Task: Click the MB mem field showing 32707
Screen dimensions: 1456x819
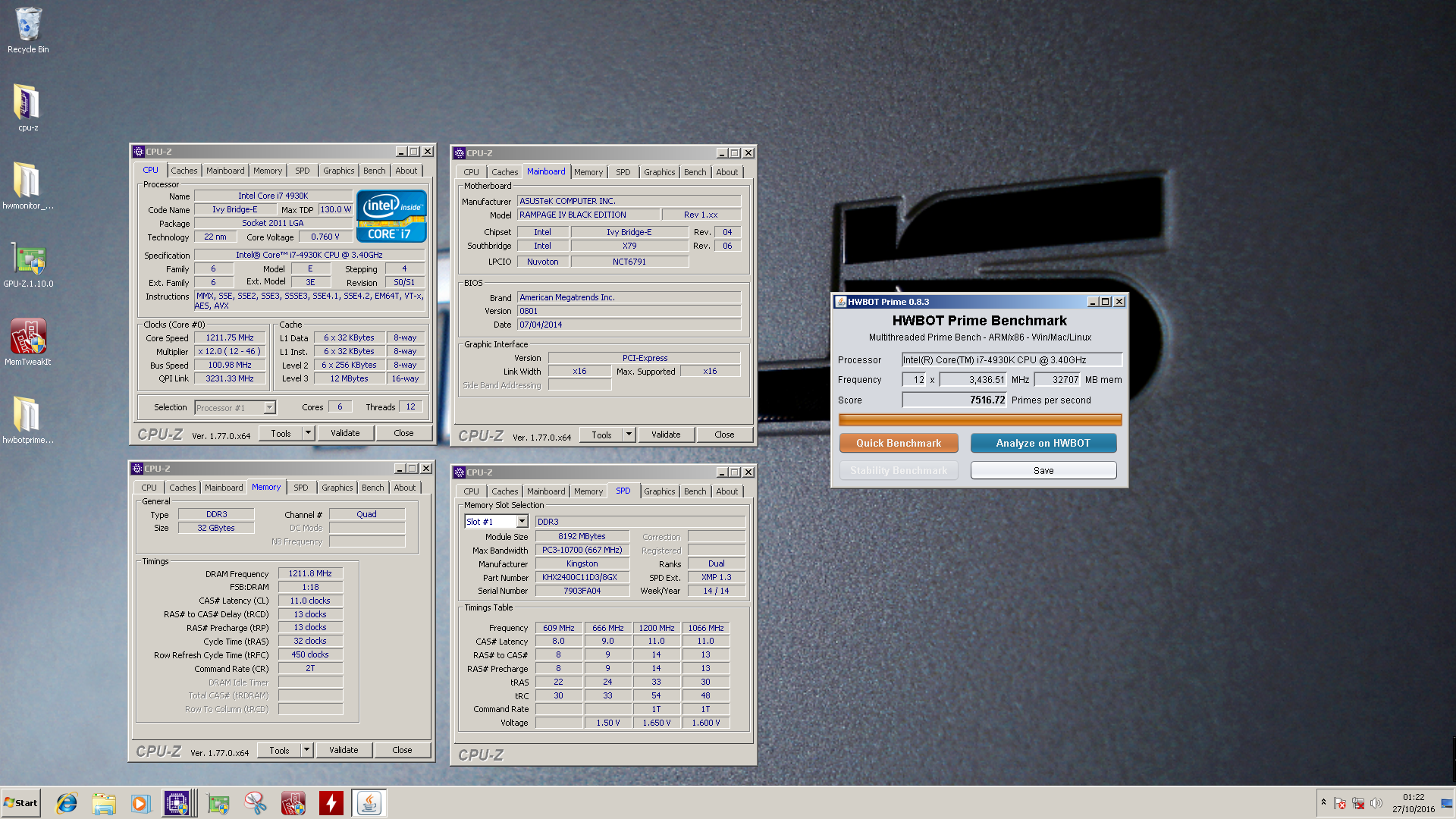Action: click(x=1057, y=380)
